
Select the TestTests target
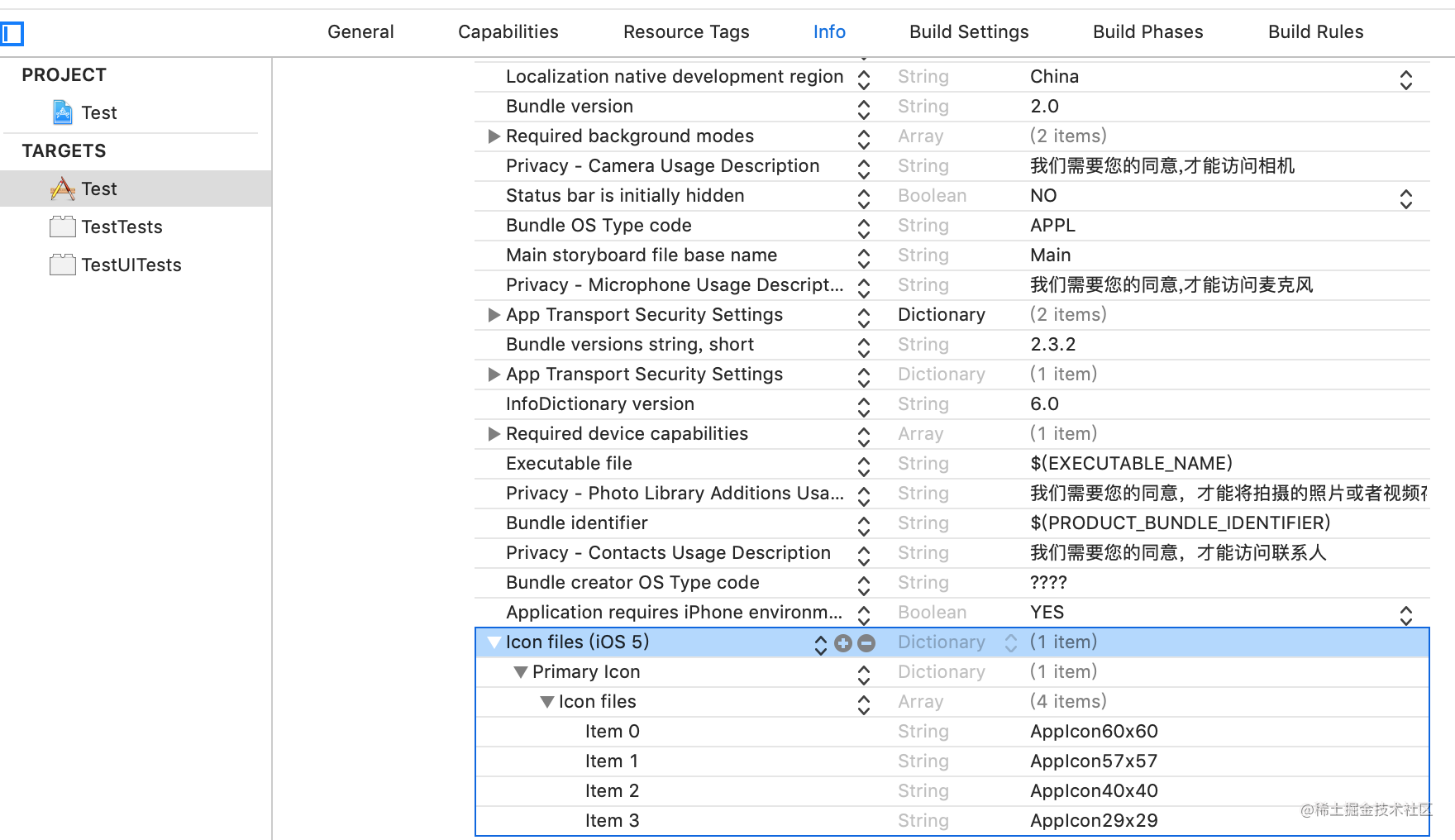[122, 227]
